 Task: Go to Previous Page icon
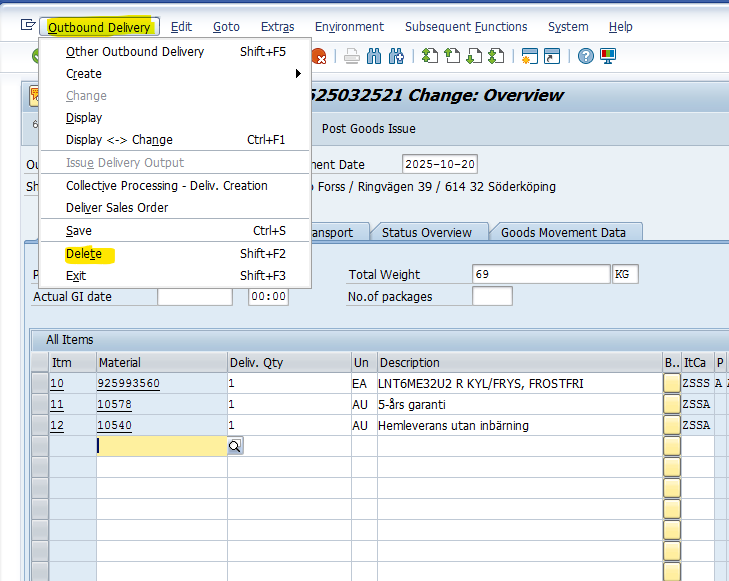click(452, 56)
